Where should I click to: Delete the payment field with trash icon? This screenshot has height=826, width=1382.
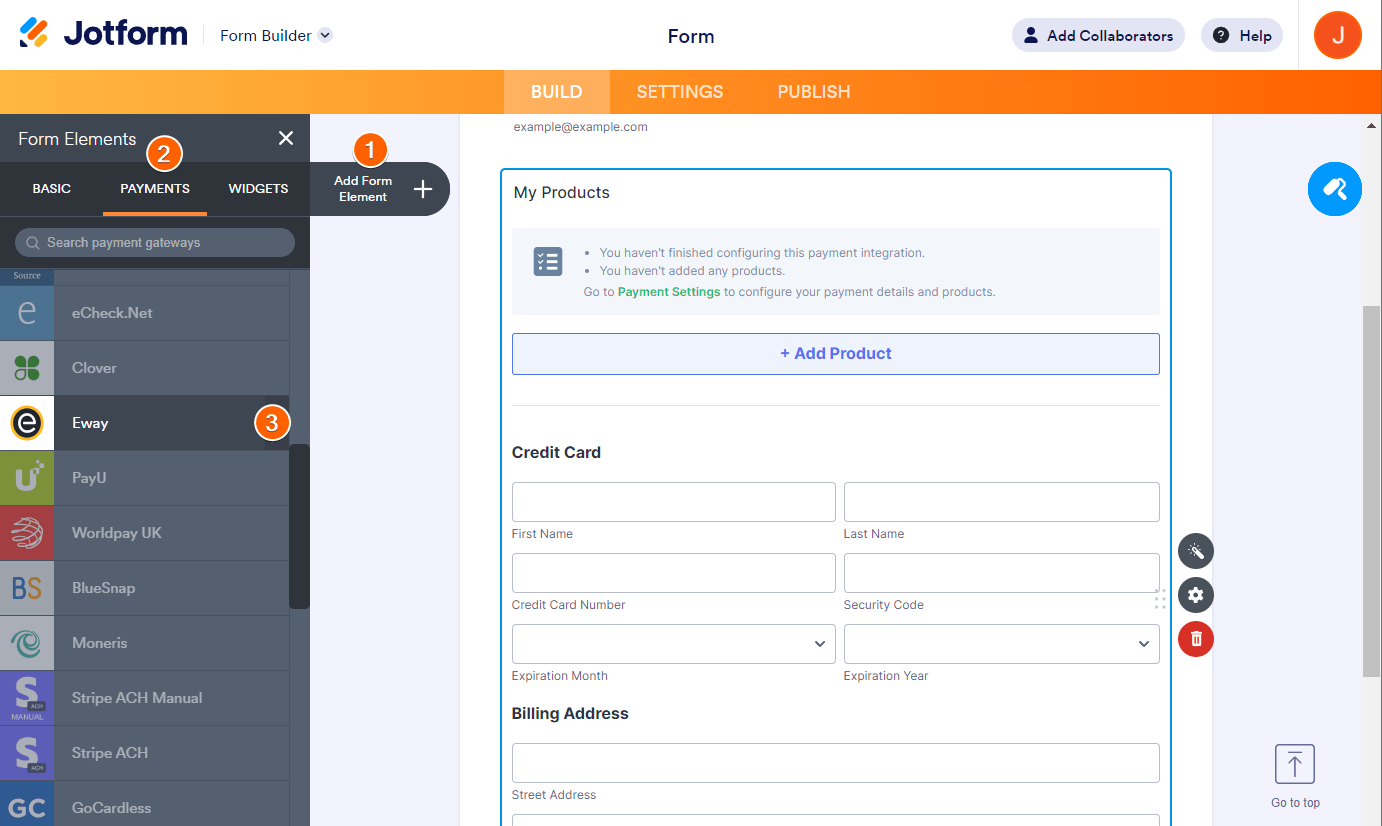point(1196,639)
